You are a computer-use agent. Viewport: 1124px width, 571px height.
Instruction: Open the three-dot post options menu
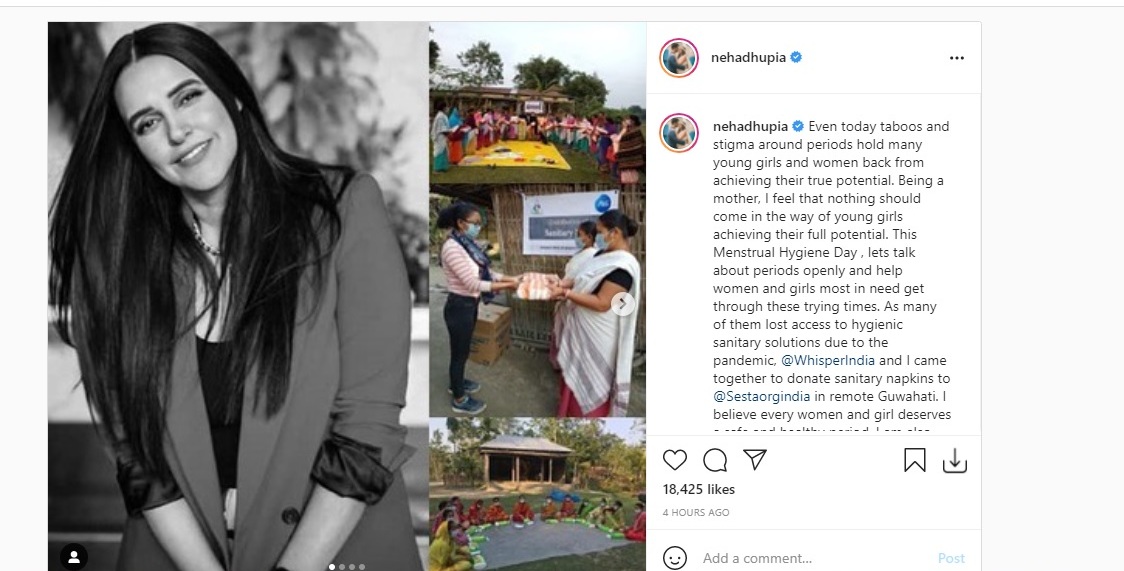click(956, 58)
